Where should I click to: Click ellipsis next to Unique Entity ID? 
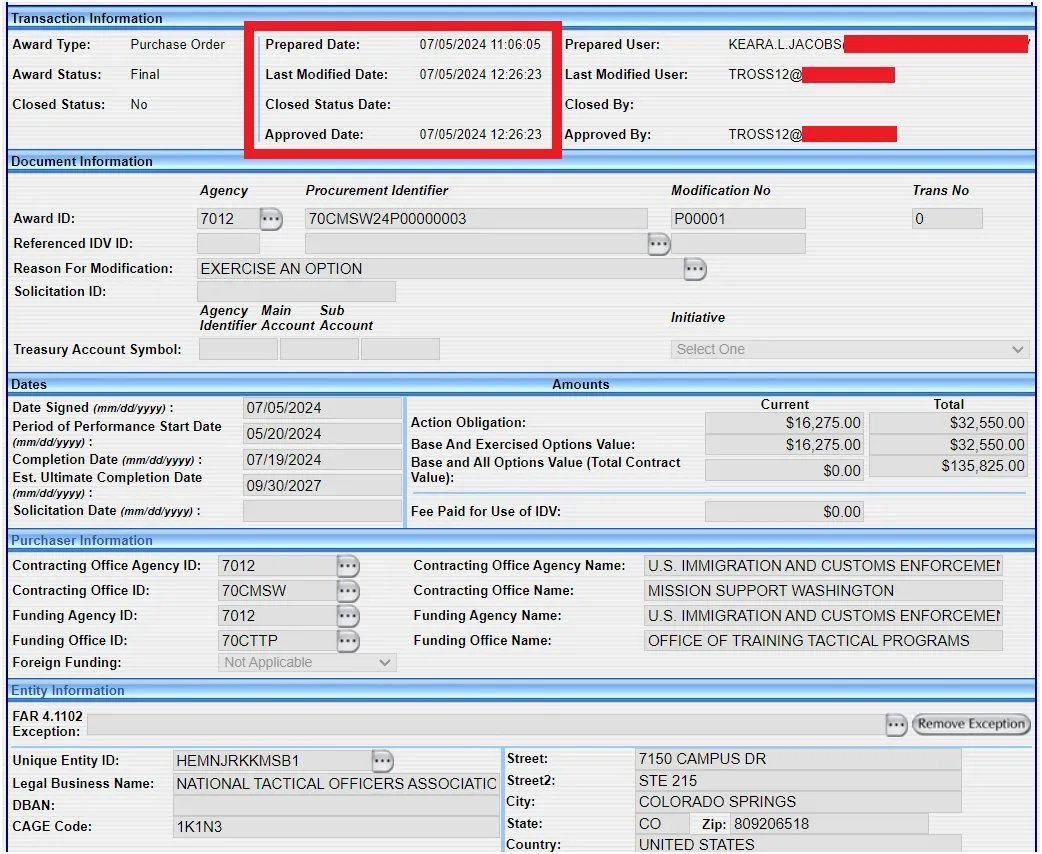click(382, 761)
